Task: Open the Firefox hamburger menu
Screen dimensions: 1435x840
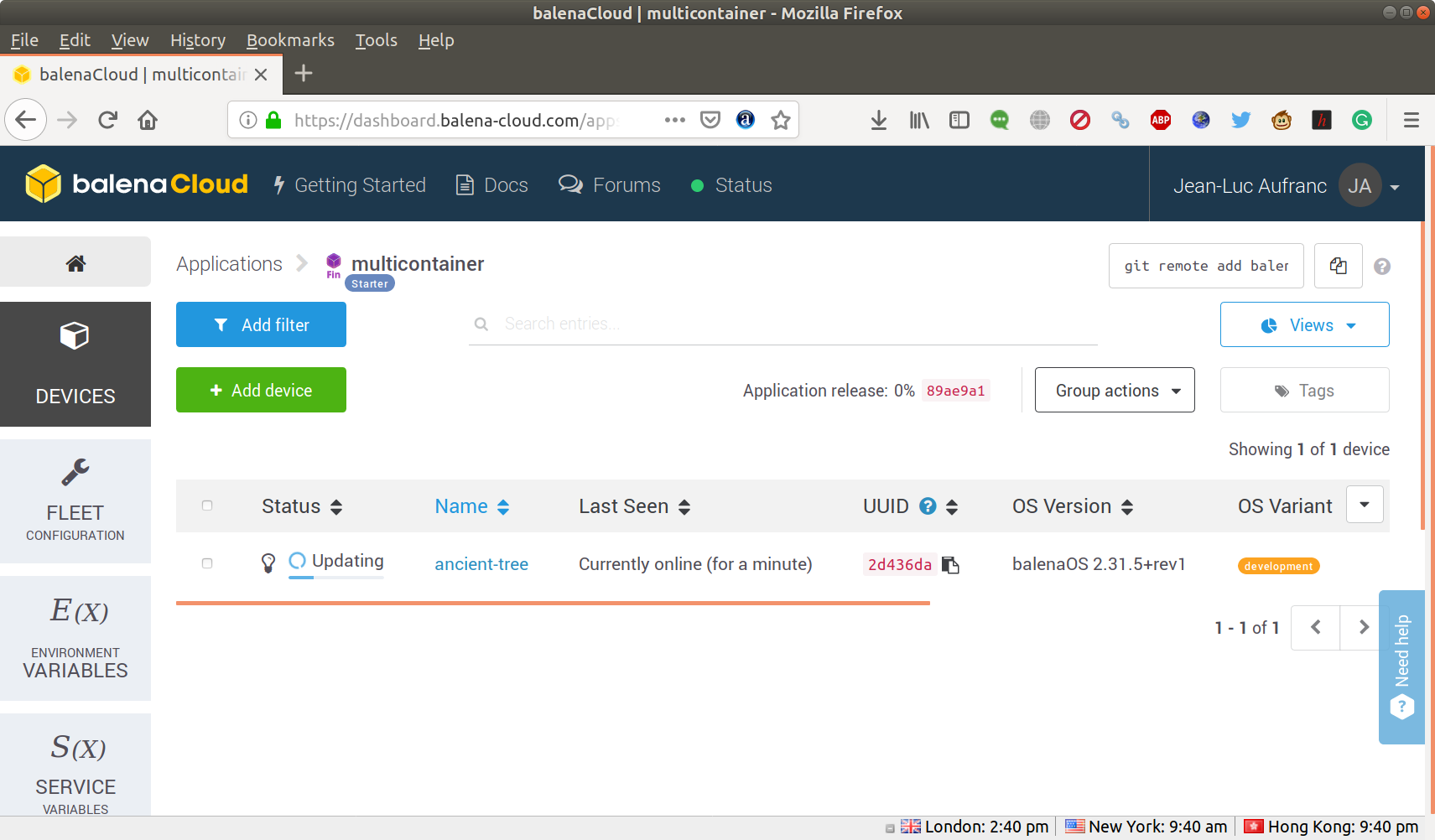Action: tap(1412, 120)
